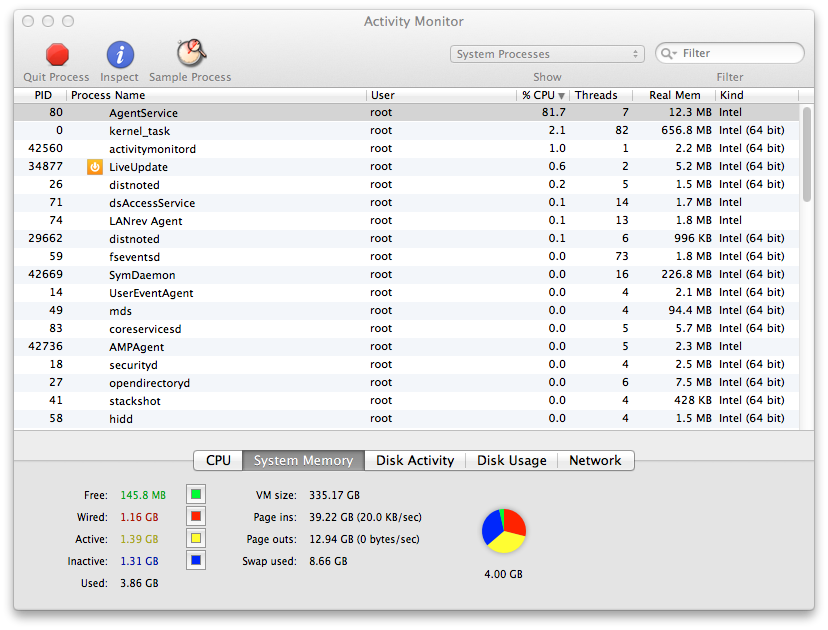
Task: Open the System Processes show dropdown
Action: 547,54
